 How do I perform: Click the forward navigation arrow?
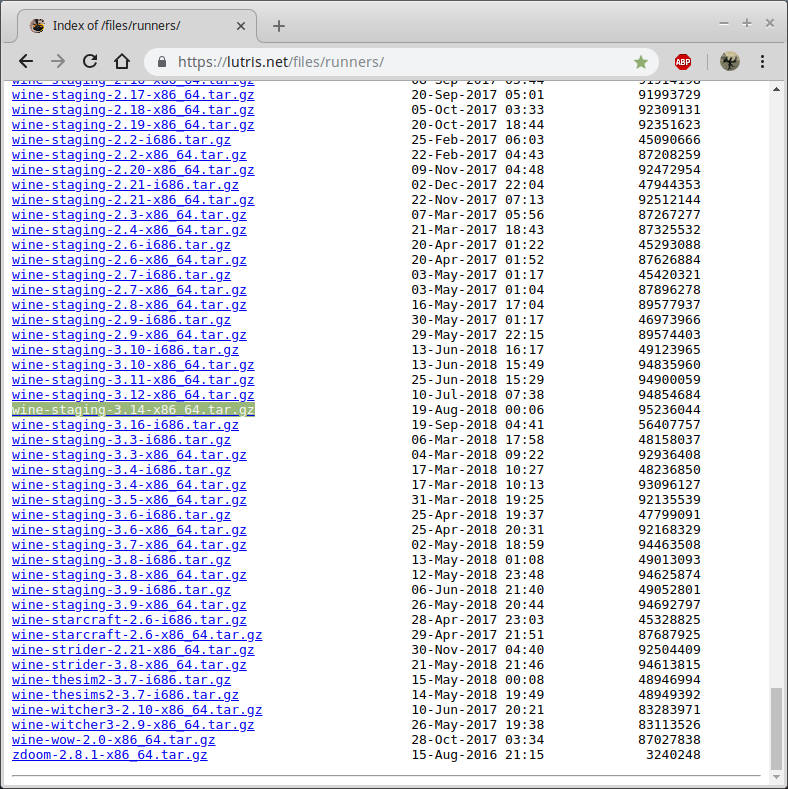(x=58, y=62)
